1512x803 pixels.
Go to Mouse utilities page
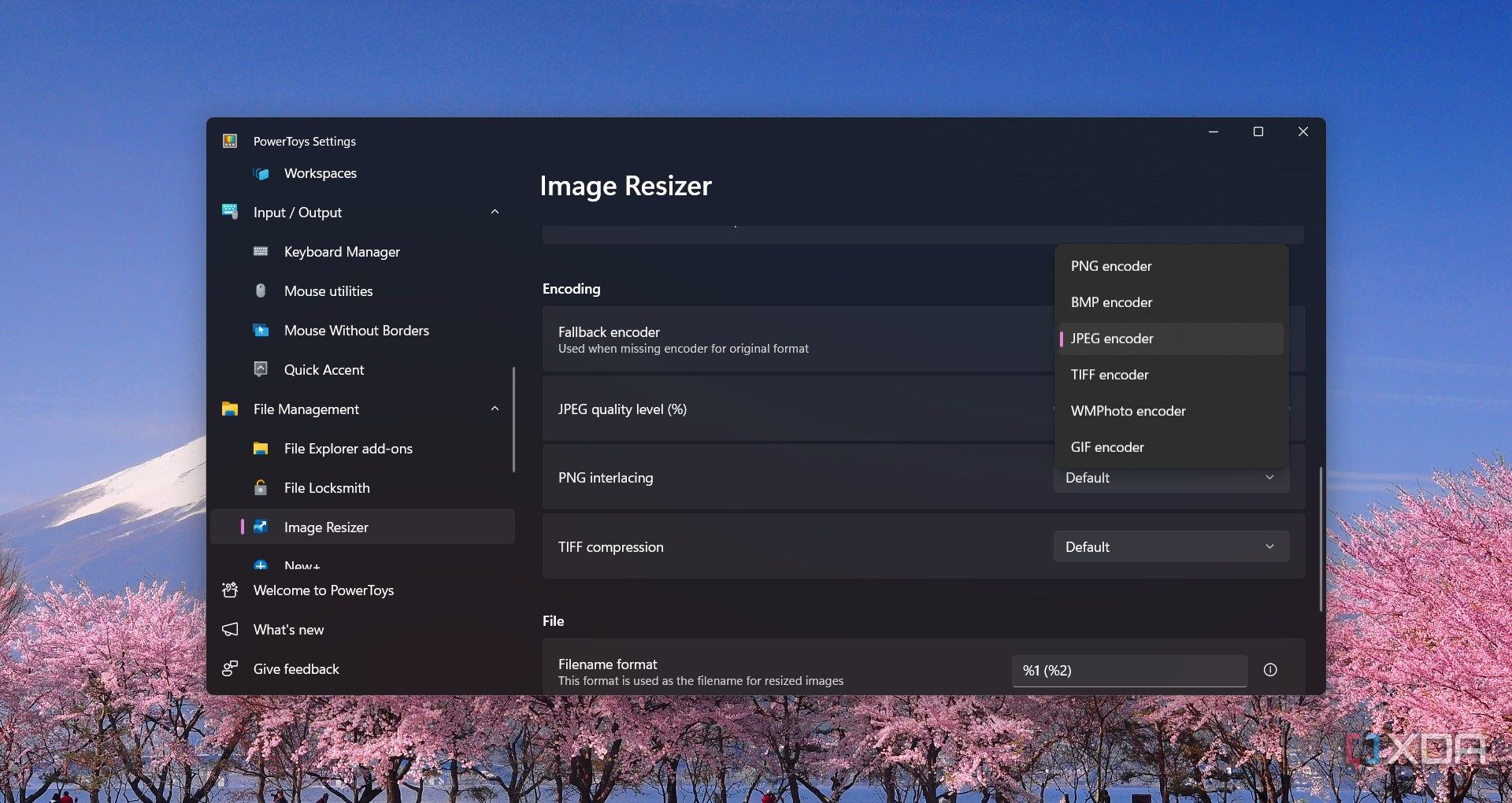click(362, 290)
